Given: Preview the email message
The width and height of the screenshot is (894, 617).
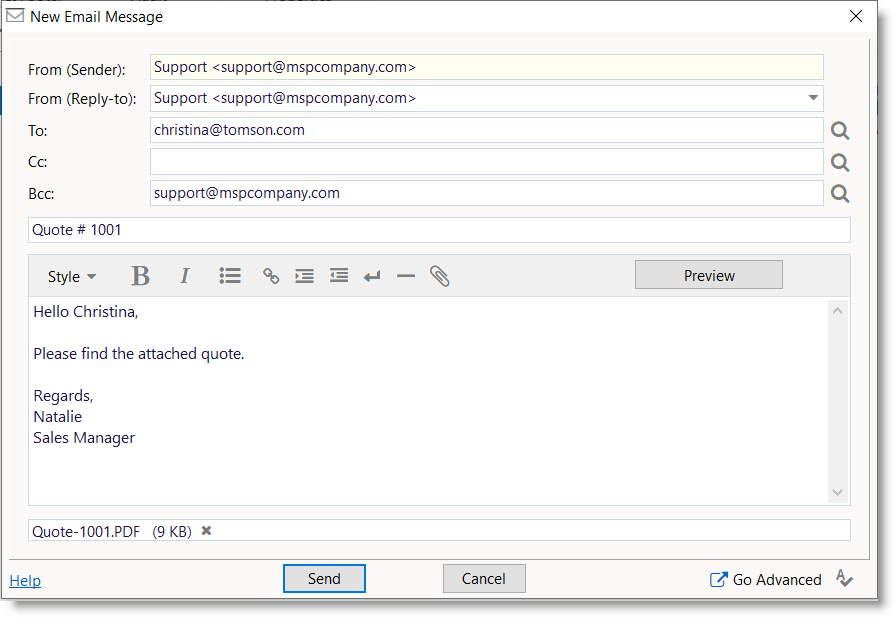Looking at the screenshot, I should (708, 275).
